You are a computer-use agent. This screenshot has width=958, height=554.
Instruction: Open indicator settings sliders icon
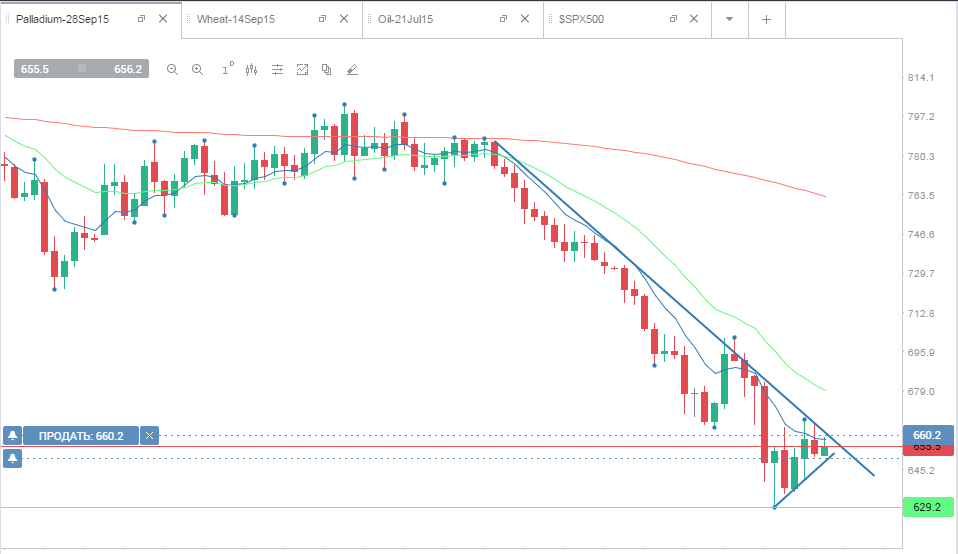tap(277, 70)
